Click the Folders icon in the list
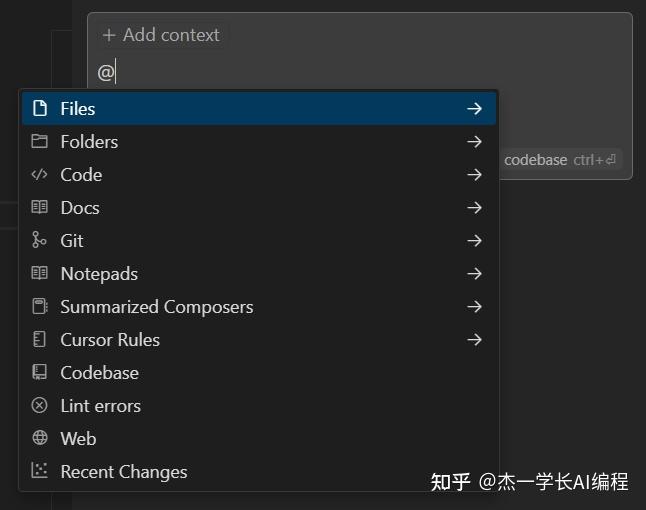The image size is (646, 510). coord(40,142)
